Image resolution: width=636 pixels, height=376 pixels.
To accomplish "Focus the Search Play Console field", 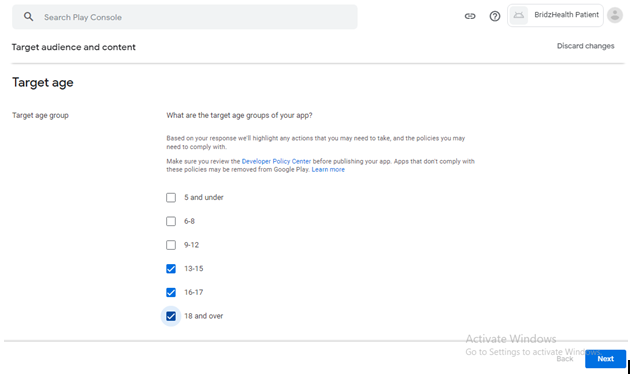I will 185,17.
